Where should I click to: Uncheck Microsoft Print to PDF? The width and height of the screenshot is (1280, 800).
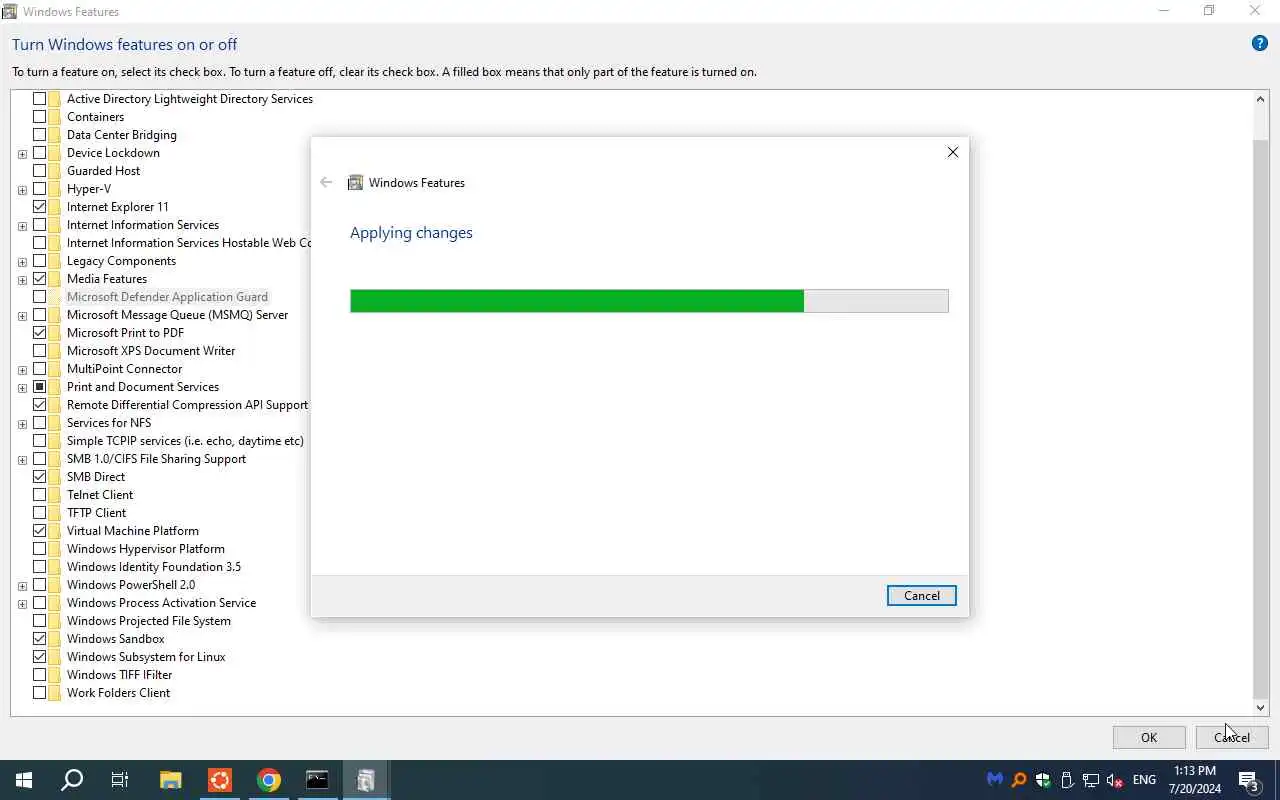(40, 333)
